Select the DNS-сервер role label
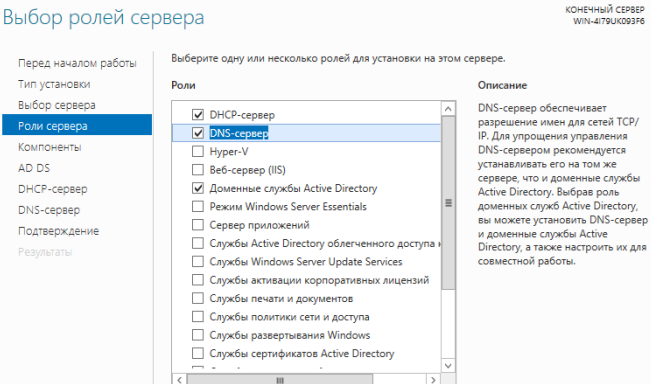Image resolution: width=651 pixels, height=384 pixels. (x=239, y=133)
